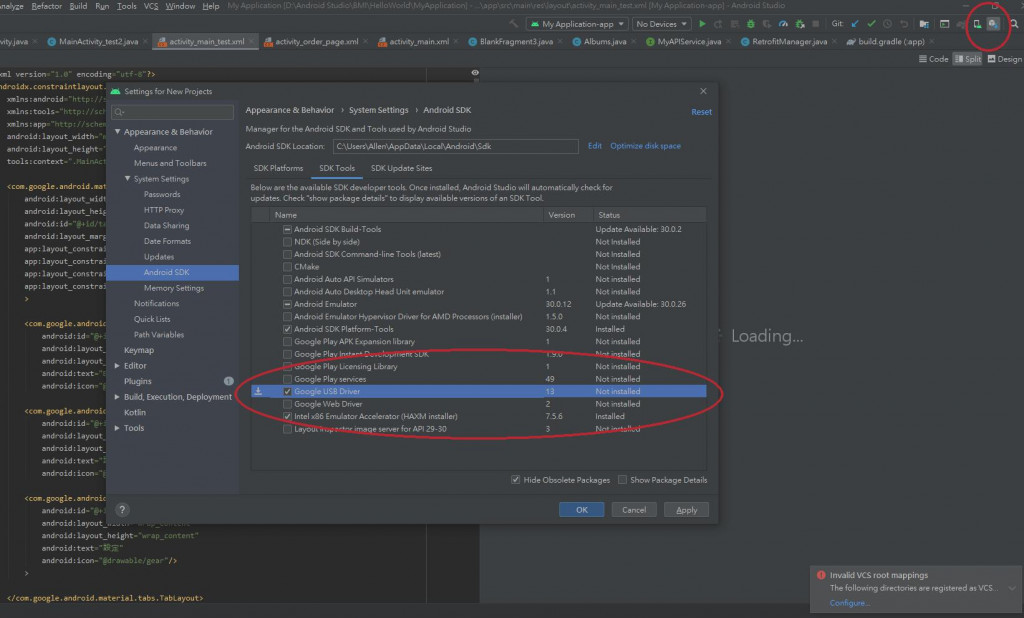Check the Google Web Driver checkbox
This screenshot has height=618, width=1024.
[287, 404]
